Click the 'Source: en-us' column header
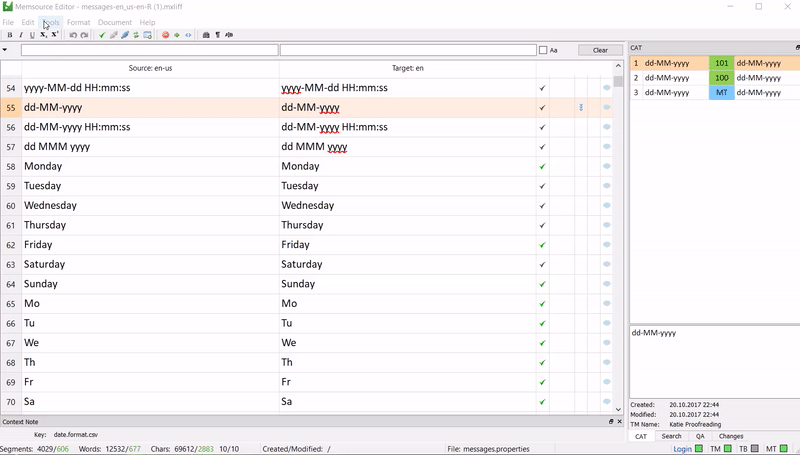 [150, 68]
